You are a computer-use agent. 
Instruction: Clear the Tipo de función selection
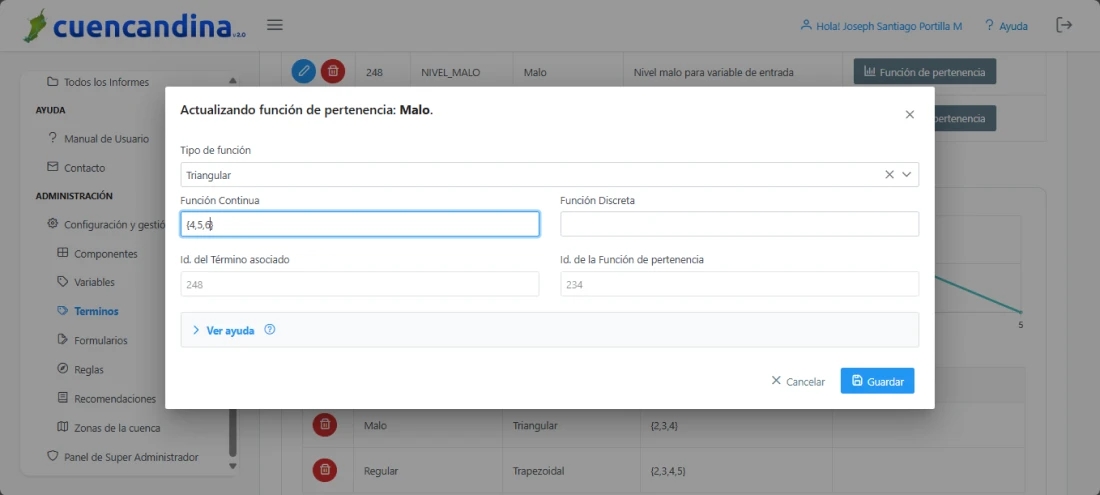889,175
